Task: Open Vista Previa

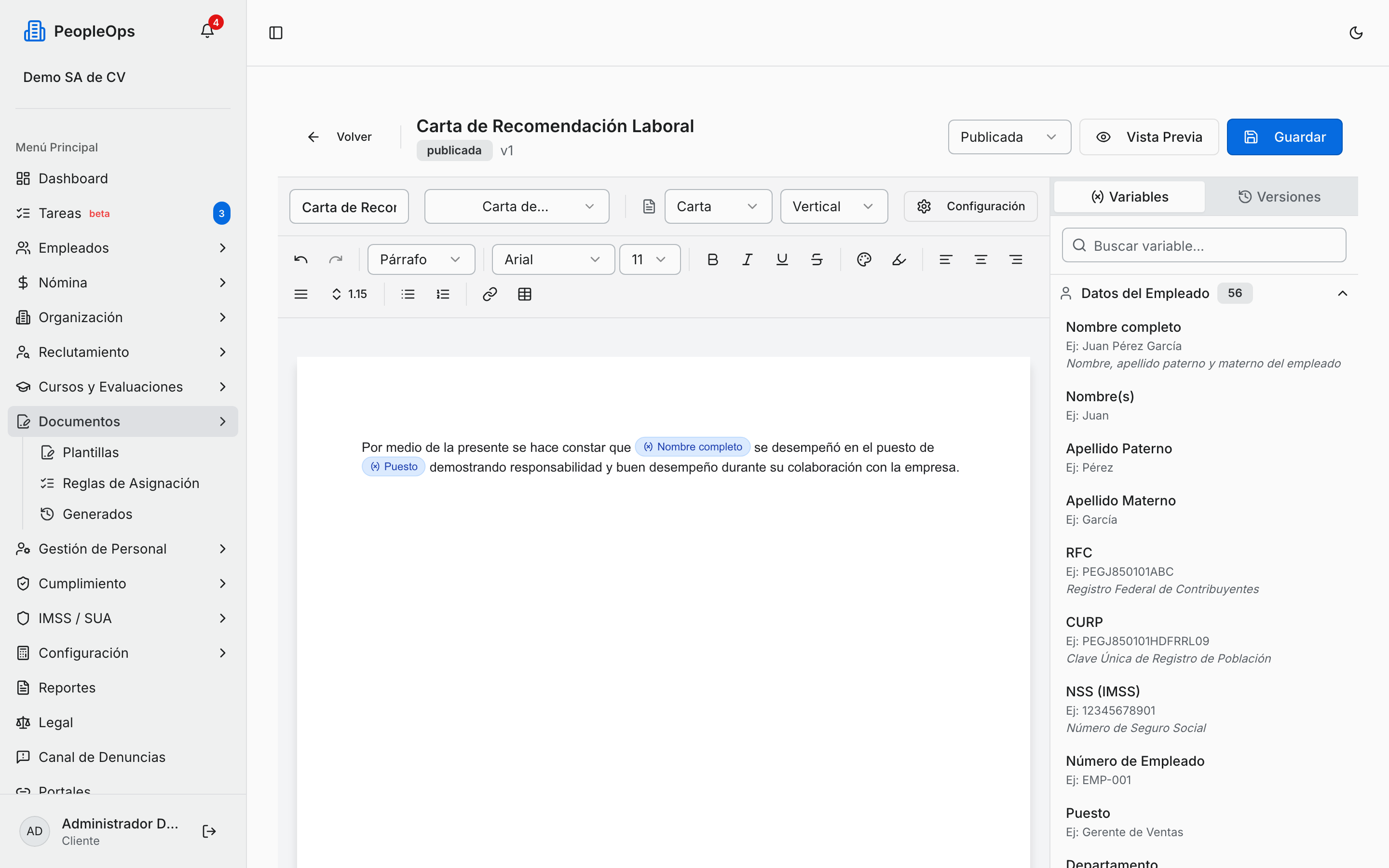Action: click(1149, 137)
